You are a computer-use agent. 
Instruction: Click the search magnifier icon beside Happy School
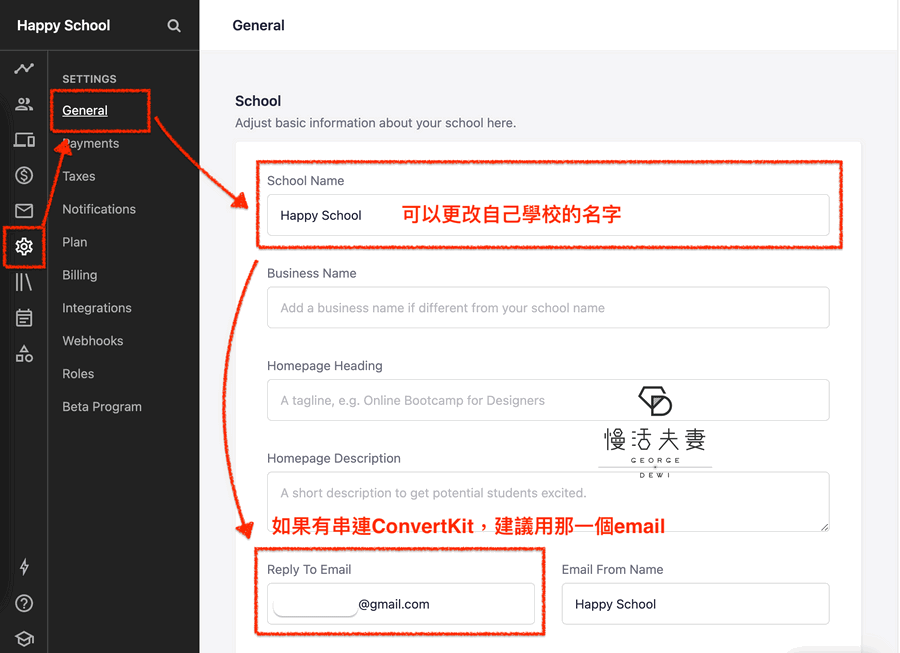coord(174,26)
